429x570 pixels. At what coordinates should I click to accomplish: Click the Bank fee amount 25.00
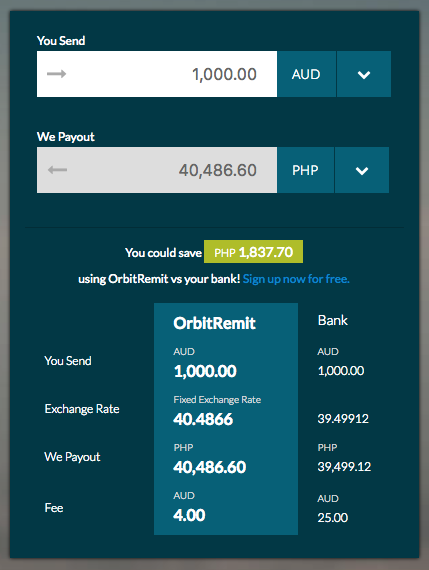[x=333, y=517]
